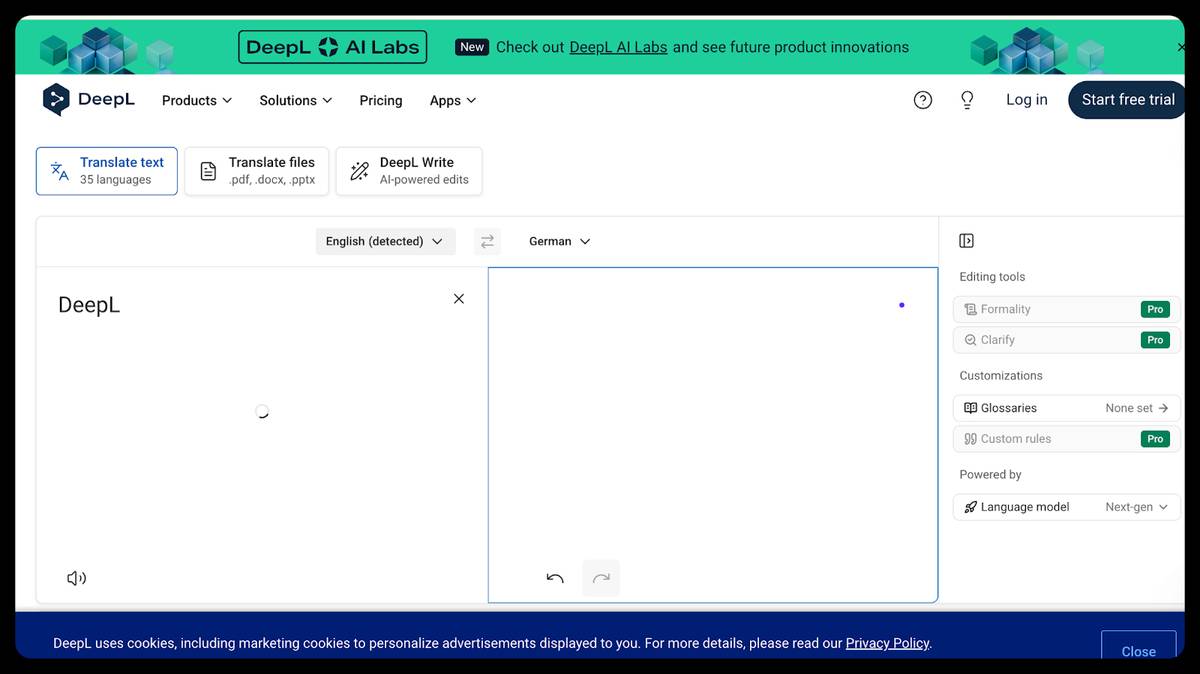Open the Products menu
This screenshot has width=1200, height=674.
[197, 100]
